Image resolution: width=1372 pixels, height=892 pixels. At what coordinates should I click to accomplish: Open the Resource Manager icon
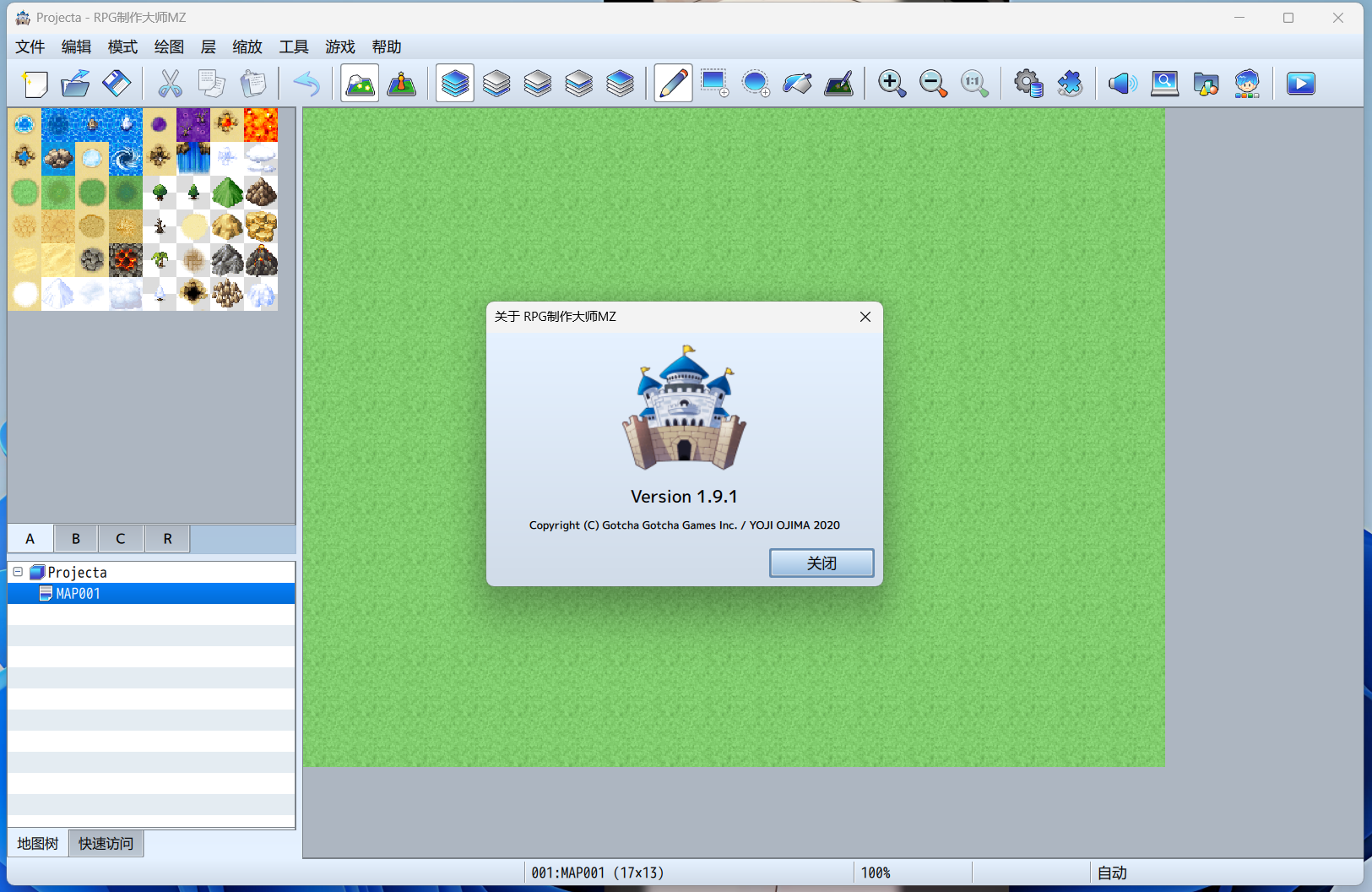pyautogui.click(x=1207, y=84)
